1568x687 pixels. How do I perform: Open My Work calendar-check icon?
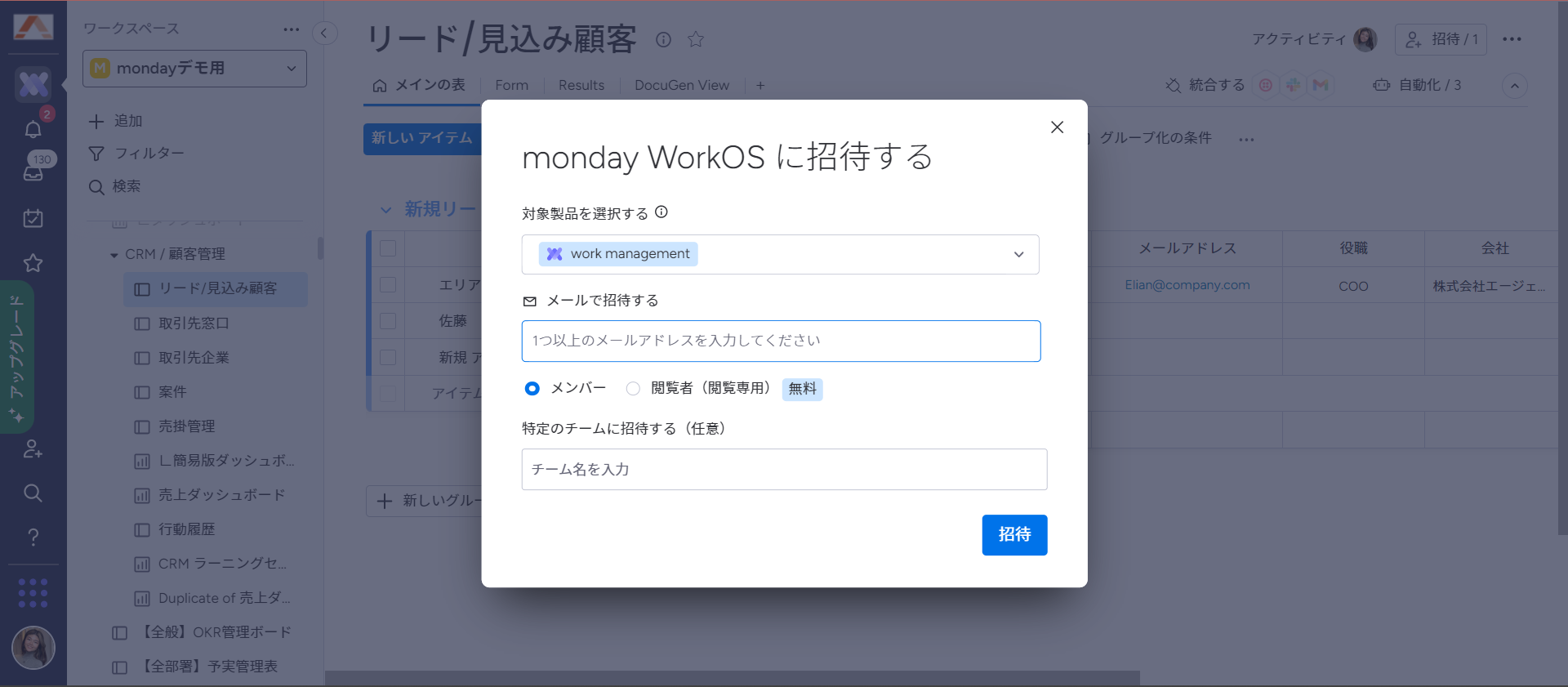click(33, 218)
